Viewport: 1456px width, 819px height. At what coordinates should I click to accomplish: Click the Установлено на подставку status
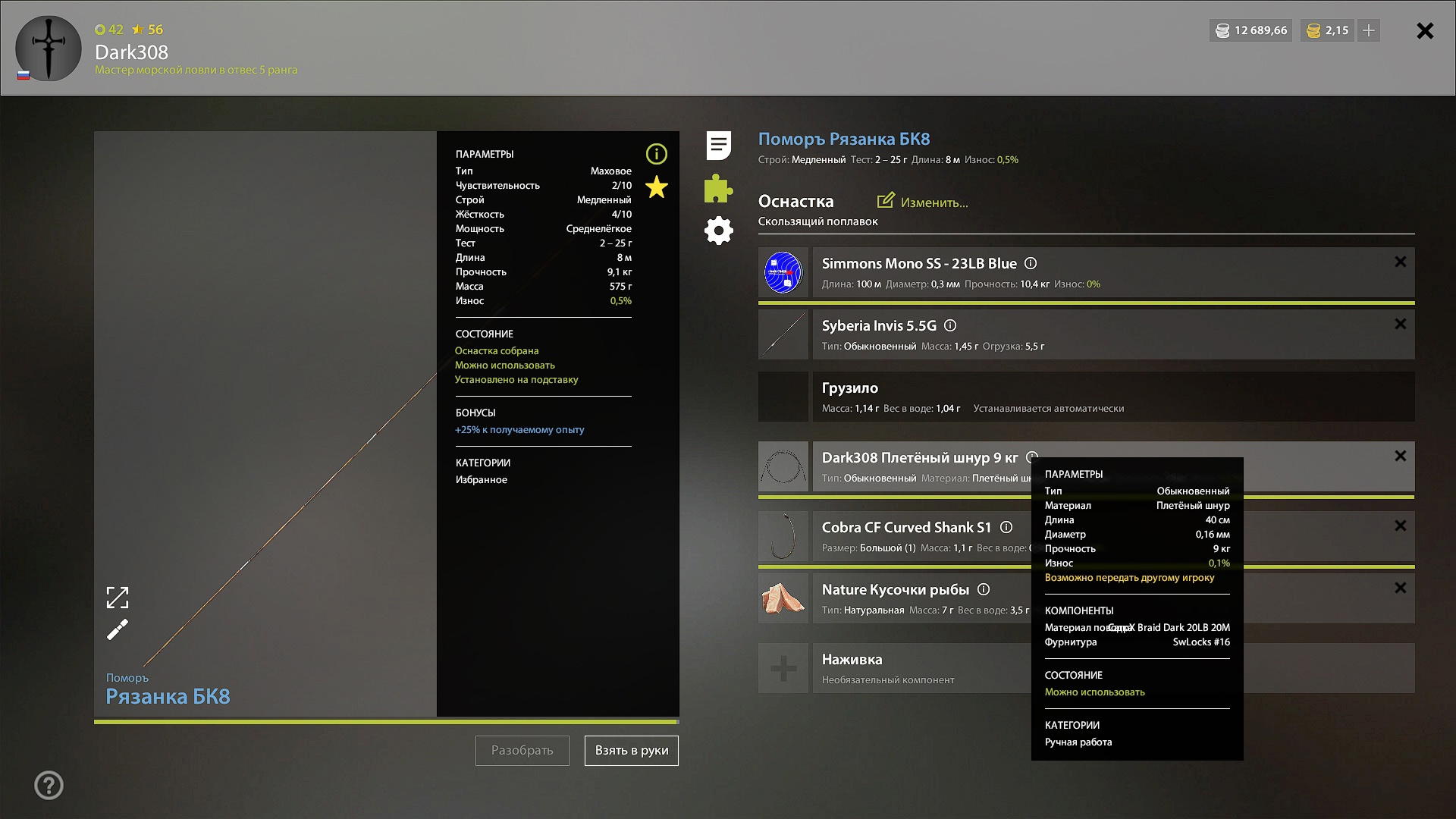click(x=516, y=379)
